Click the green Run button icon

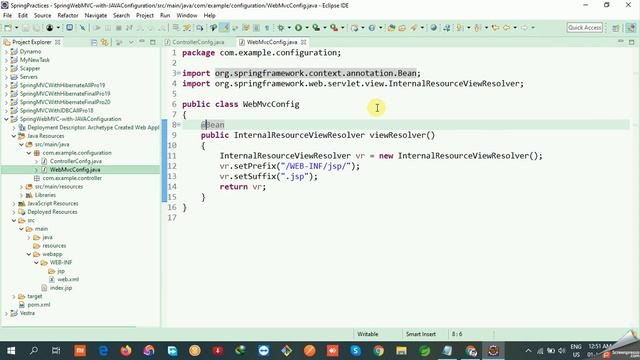pyautogui.click(x=298, y=28)
